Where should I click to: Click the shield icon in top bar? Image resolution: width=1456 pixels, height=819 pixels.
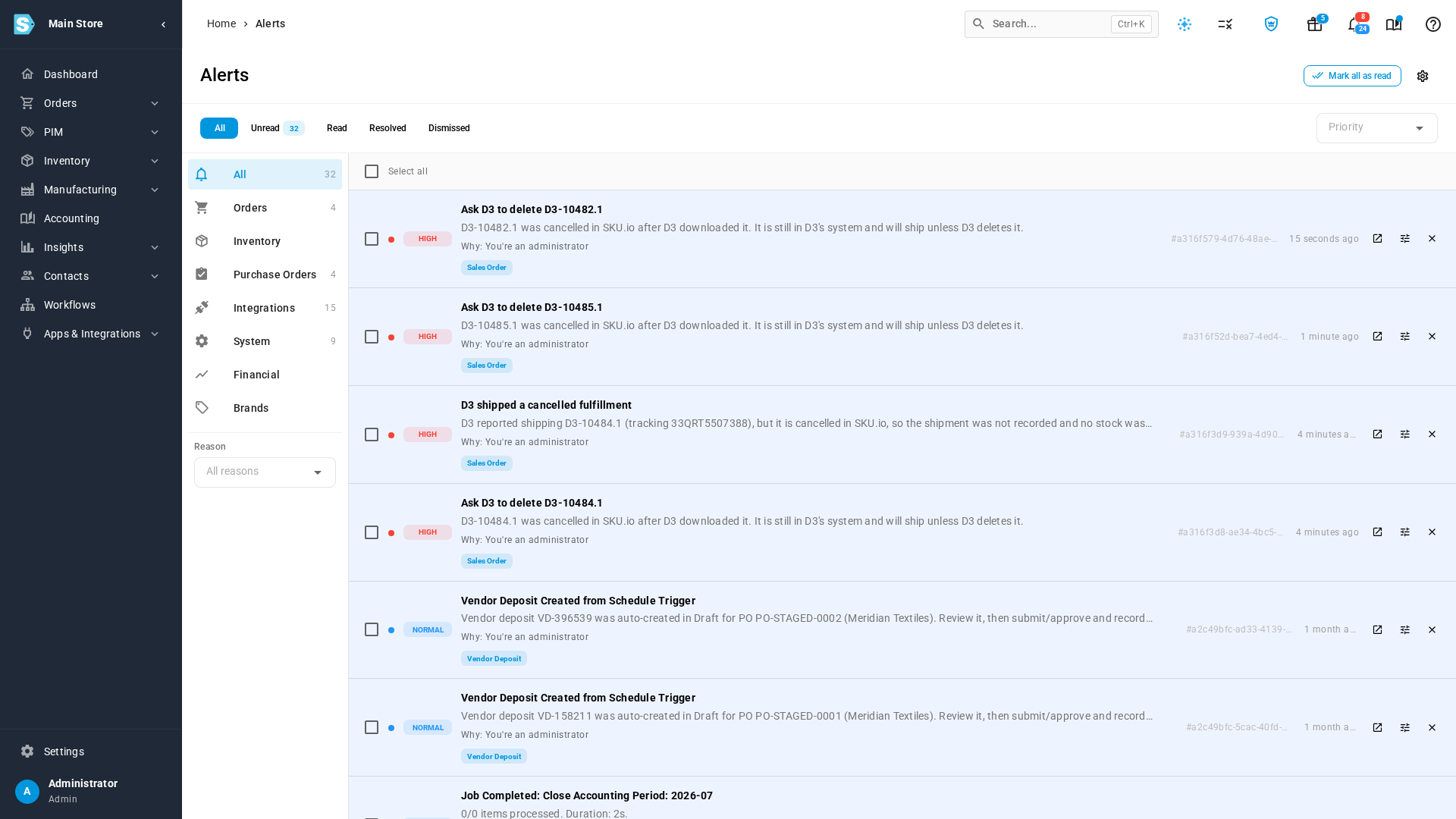[1271, 24]
